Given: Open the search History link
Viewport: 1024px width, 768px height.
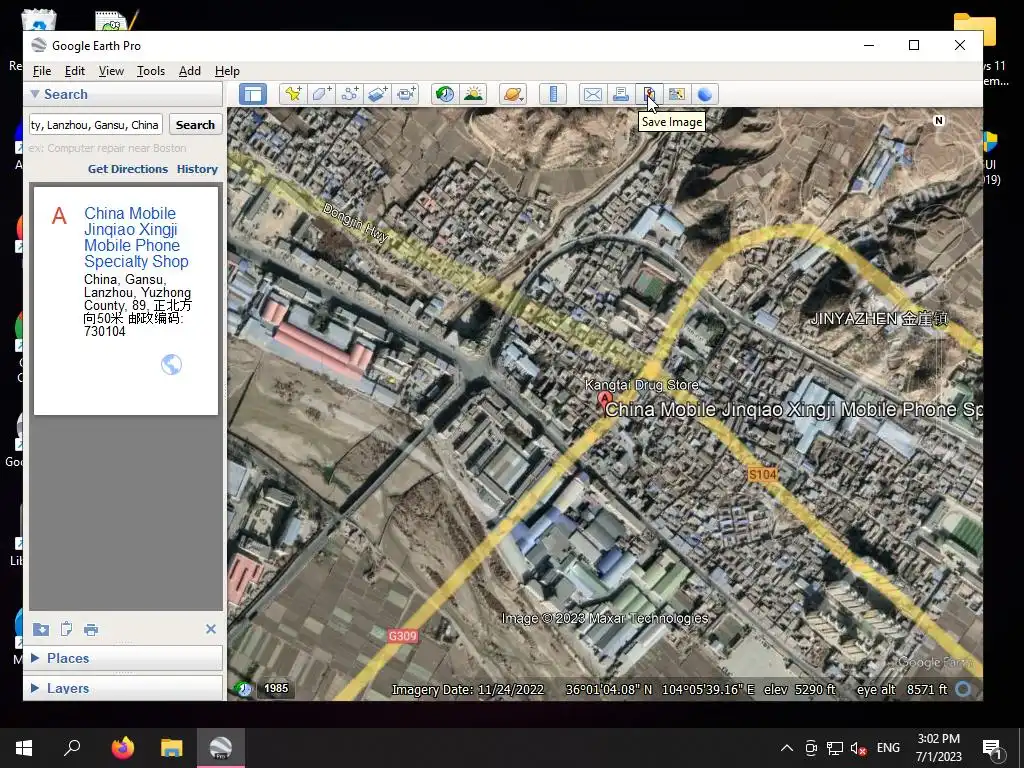Looking at the screenshot, I should click(x=197, y=169).
